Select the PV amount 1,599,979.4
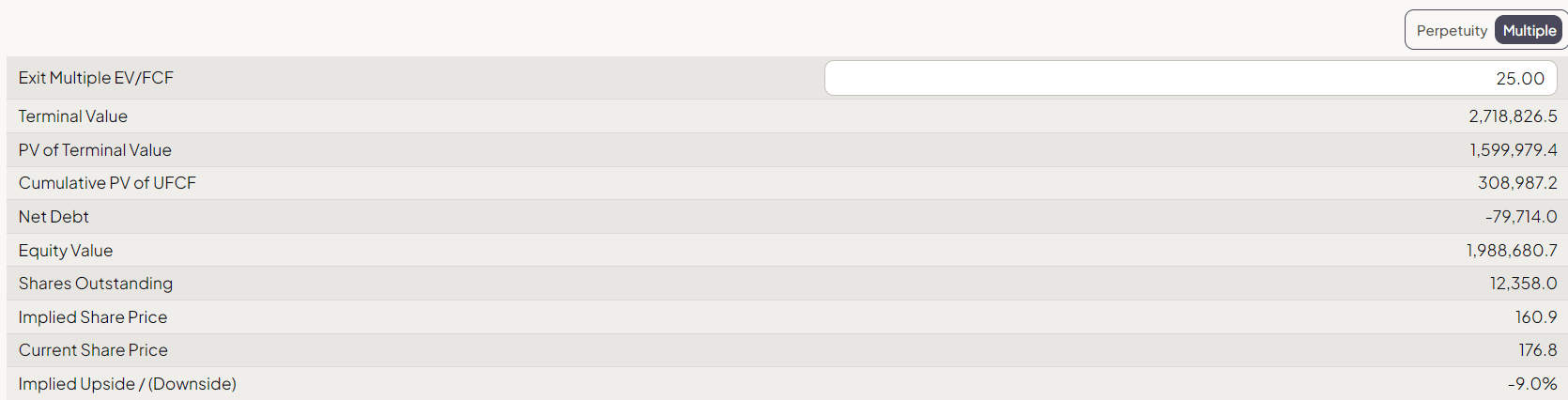 [1514, 150]
